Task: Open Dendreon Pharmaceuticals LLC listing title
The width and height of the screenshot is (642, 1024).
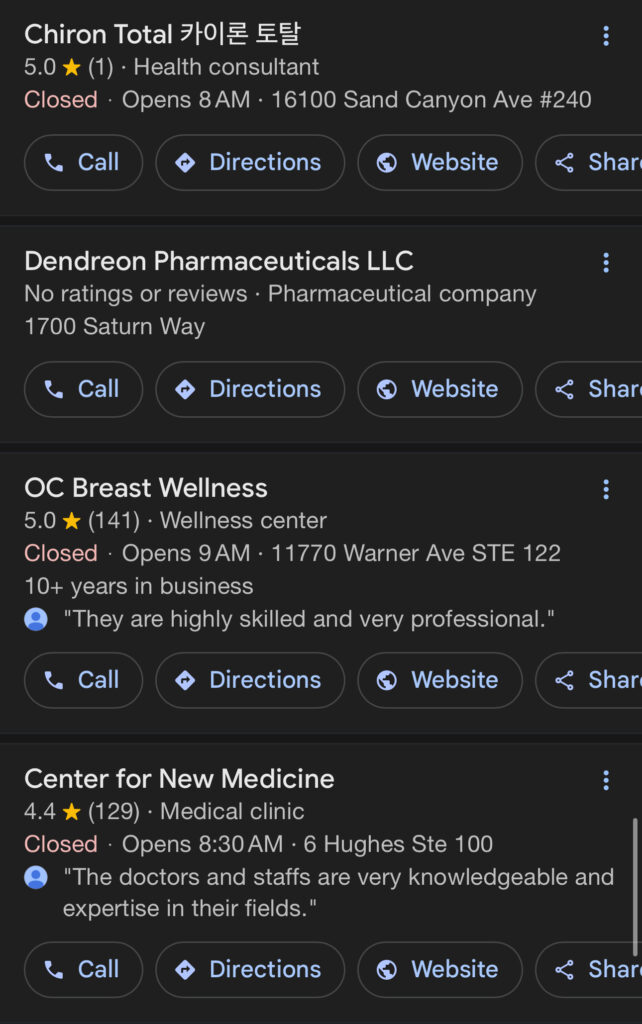Action: 218,262
